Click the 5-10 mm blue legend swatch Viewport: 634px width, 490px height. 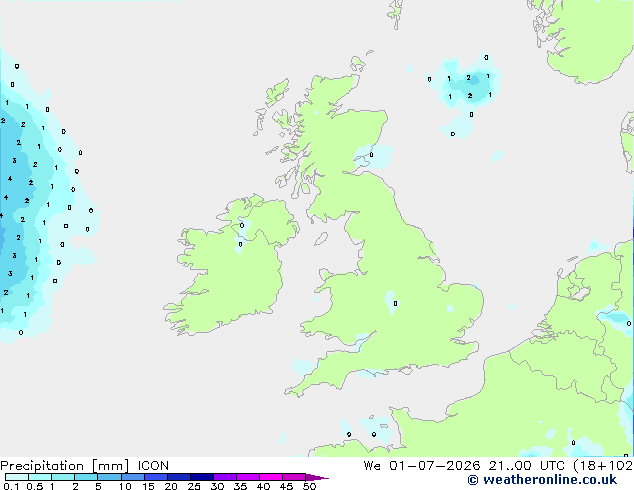109,477
